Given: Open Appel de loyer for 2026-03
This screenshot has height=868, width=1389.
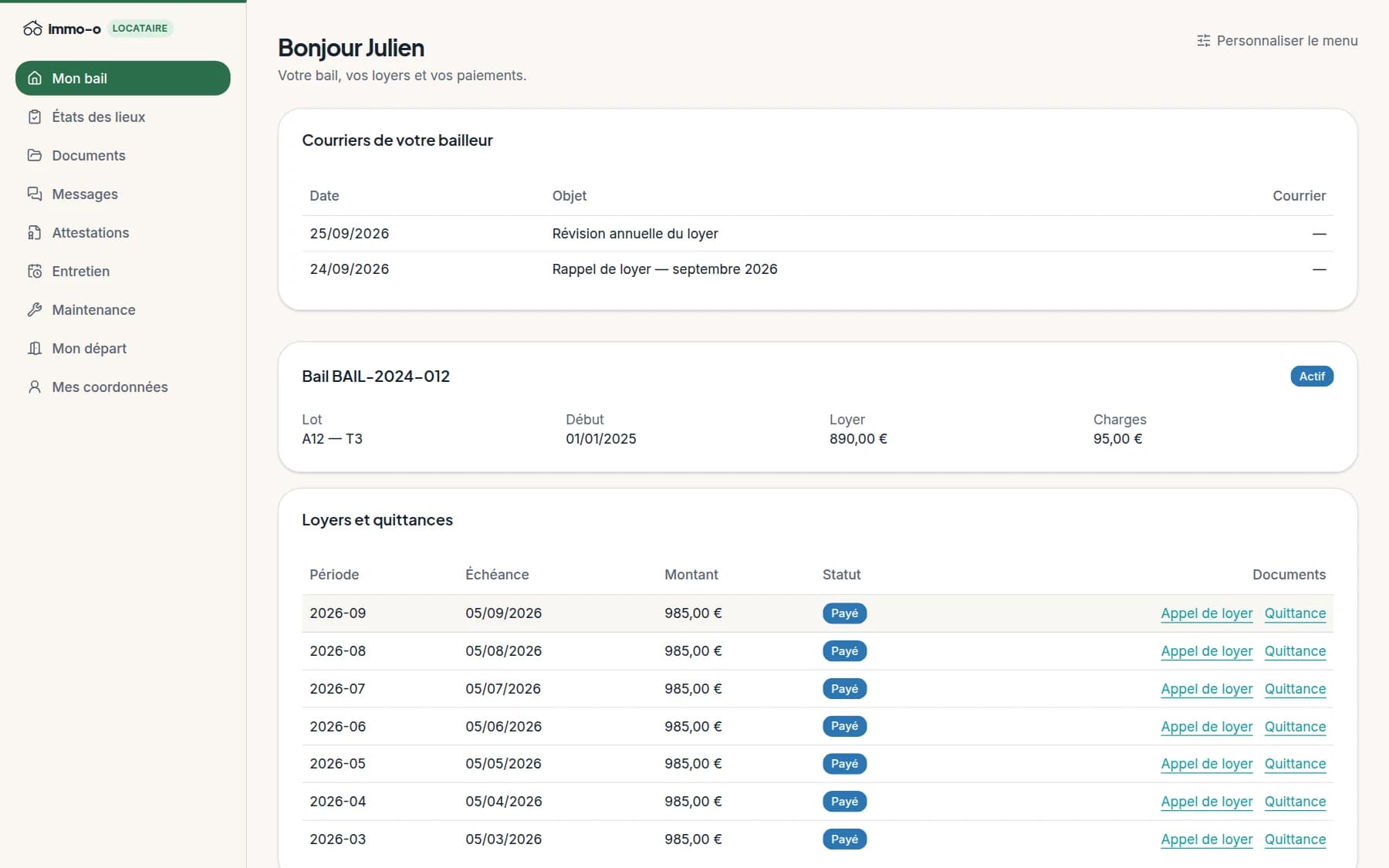Looking at the screenshot, I should (x=1207, y=839).
